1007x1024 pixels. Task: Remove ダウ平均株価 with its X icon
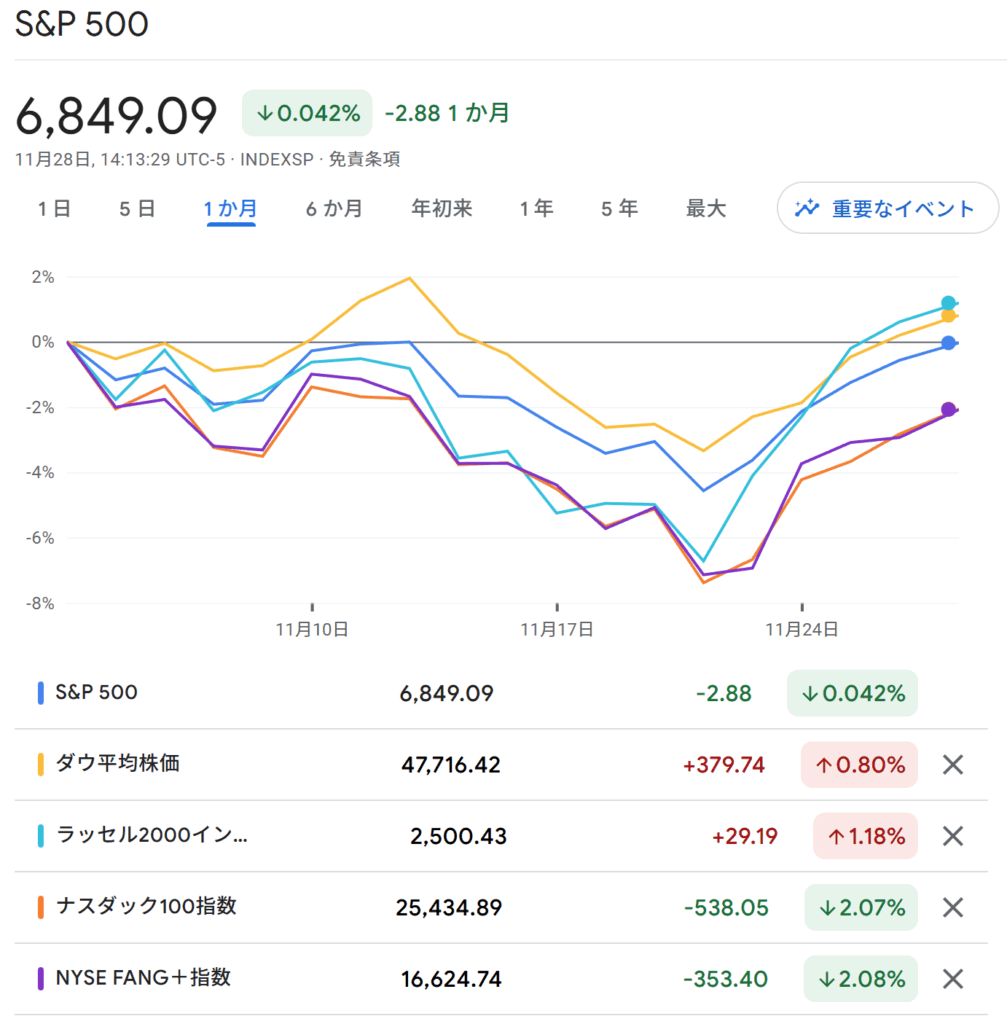[953, 765]
